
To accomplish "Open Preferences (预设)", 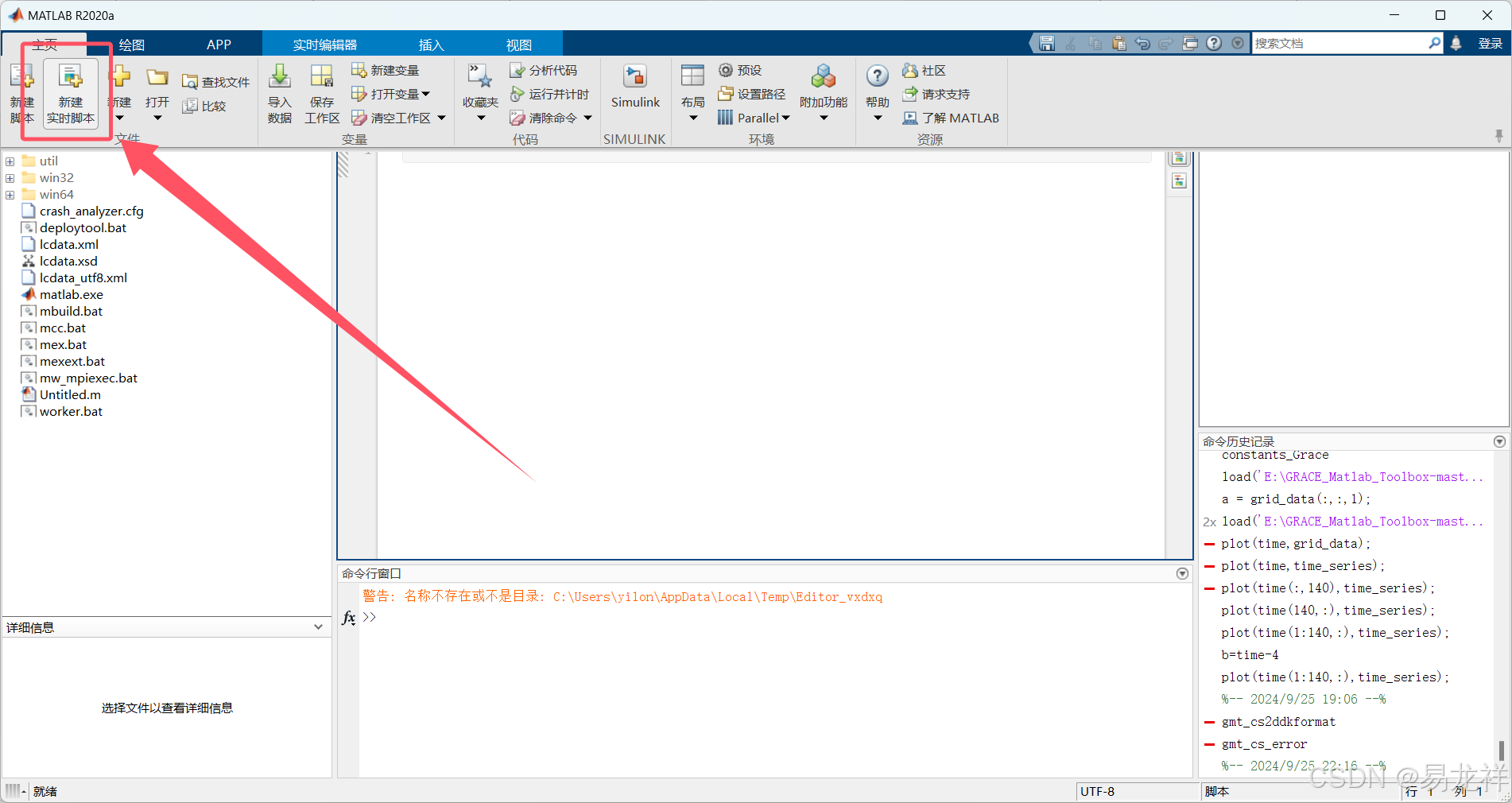I will pyautogui.click(x=740, y=70).
